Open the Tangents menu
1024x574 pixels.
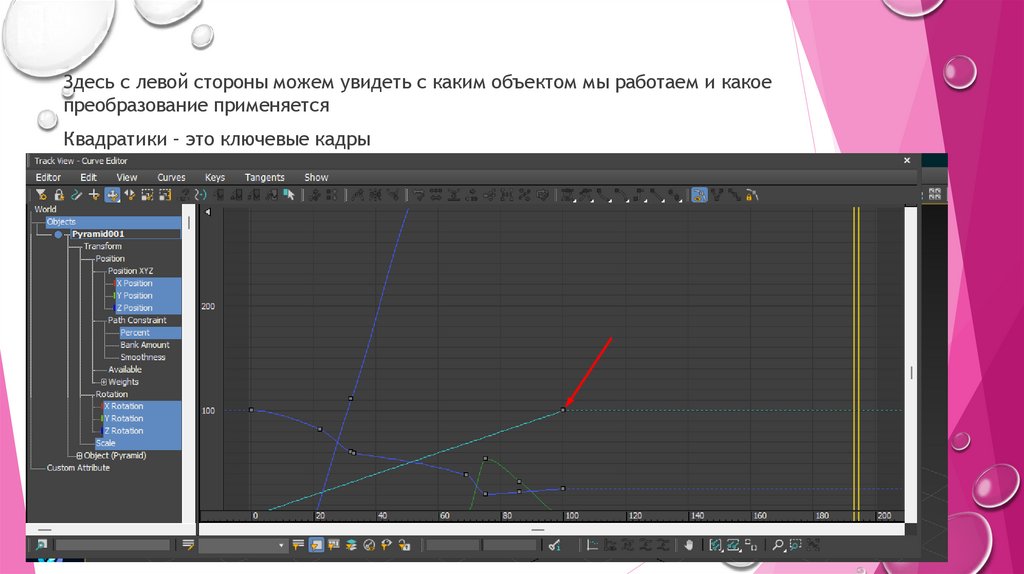tap(264, 177)
